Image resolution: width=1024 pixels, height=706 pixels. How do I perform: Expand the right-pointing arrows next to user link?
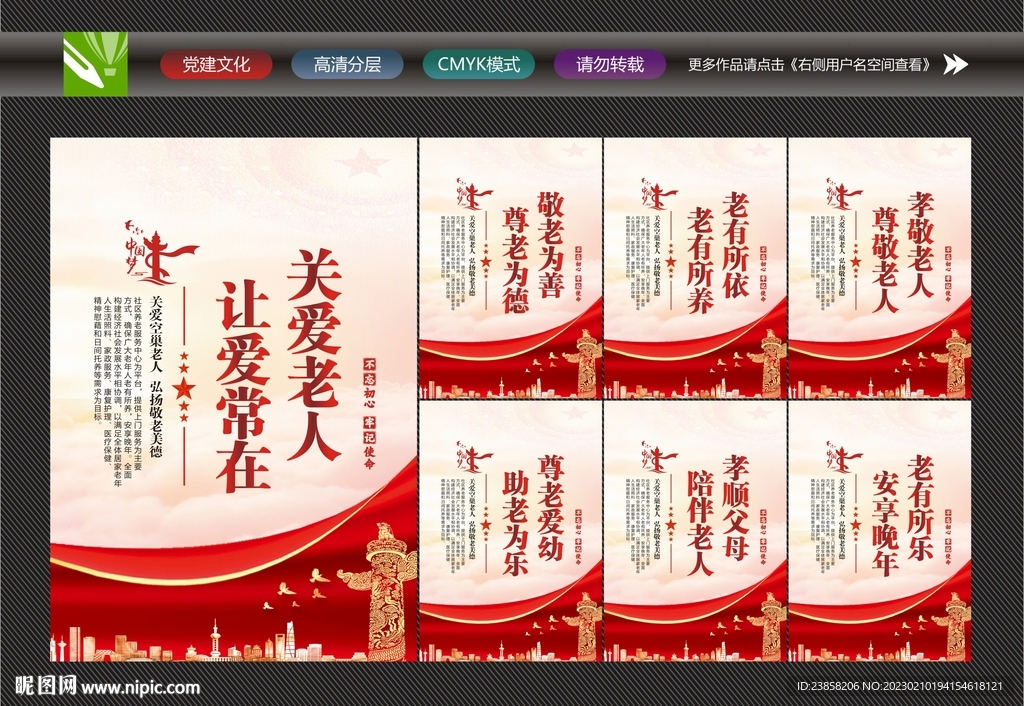point(957,66)
